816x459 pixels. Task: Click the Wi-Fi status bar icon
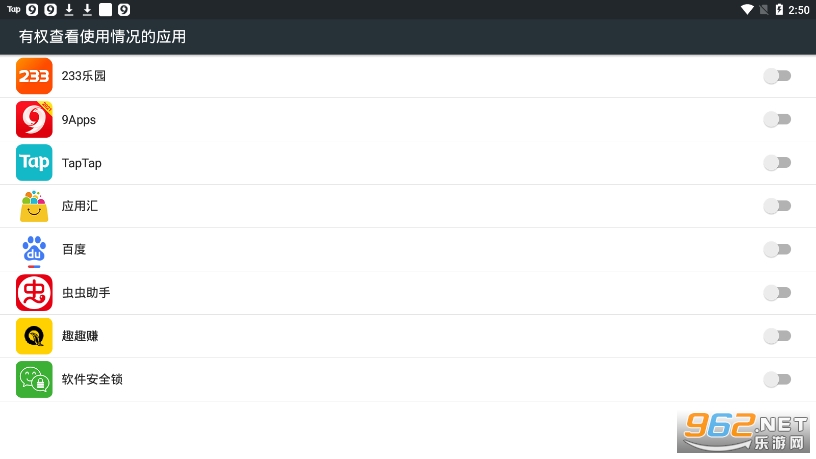[747, 10]
